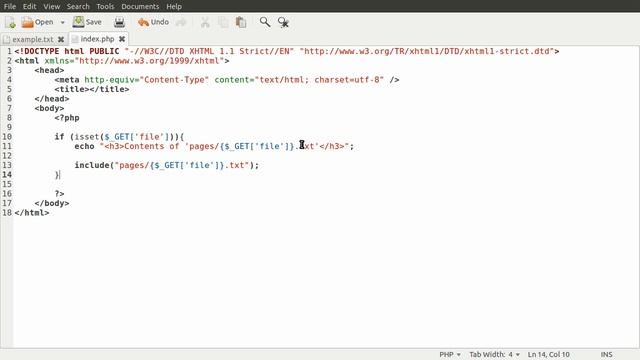Click the <html xmlns> line
Screen dimensions: 640x360
point(122,61)
